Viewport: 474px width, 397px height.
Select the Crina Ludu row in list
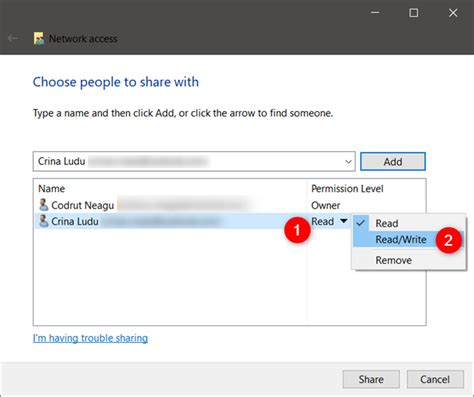pyautogui.click(x=193, y=221)
